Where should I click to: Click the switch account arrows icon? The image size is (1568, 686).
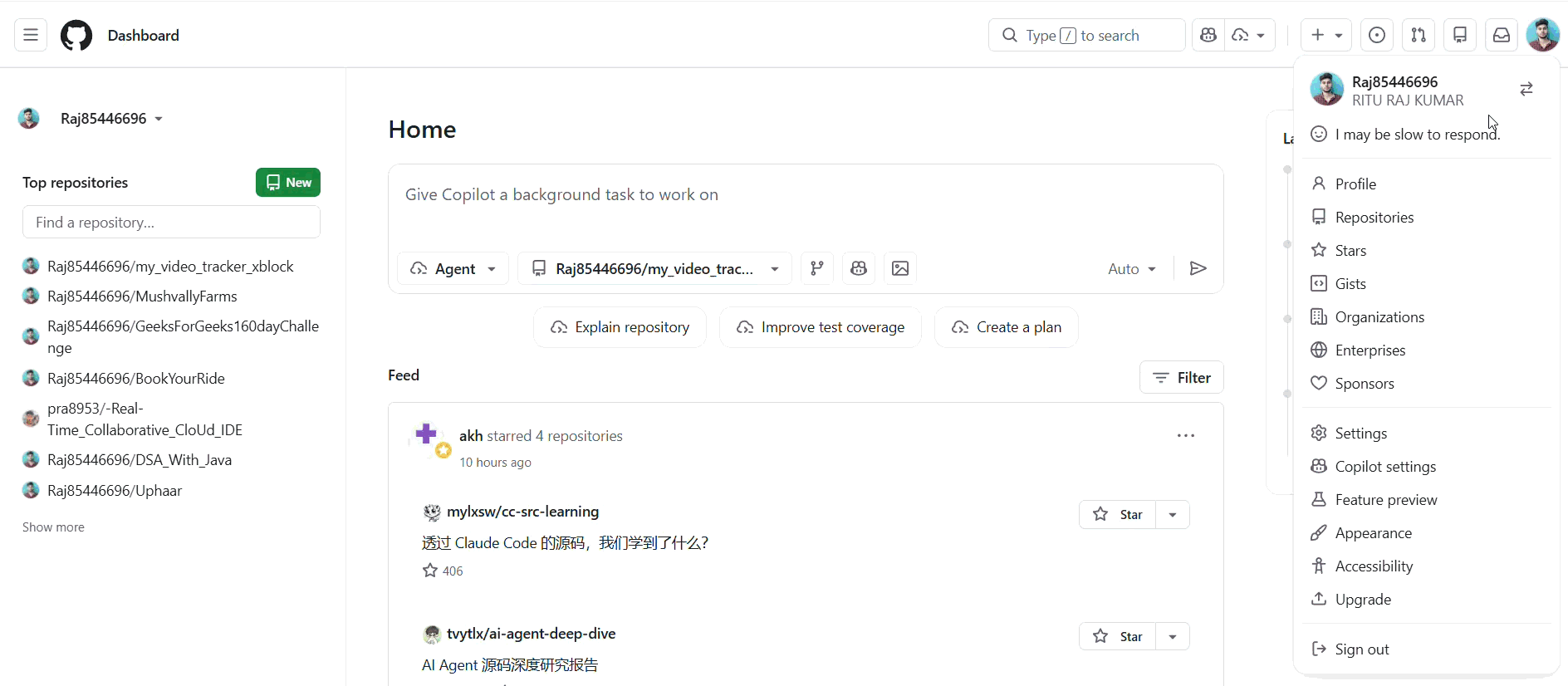[1526, 89]
